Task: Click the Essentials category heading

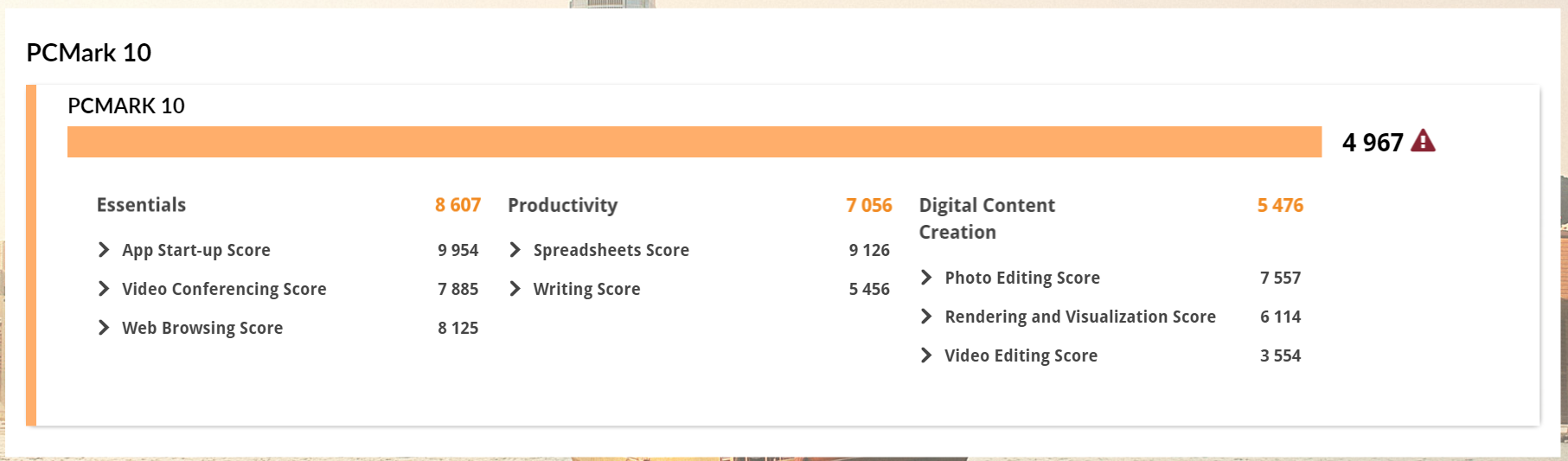Action: pos(141,205)
